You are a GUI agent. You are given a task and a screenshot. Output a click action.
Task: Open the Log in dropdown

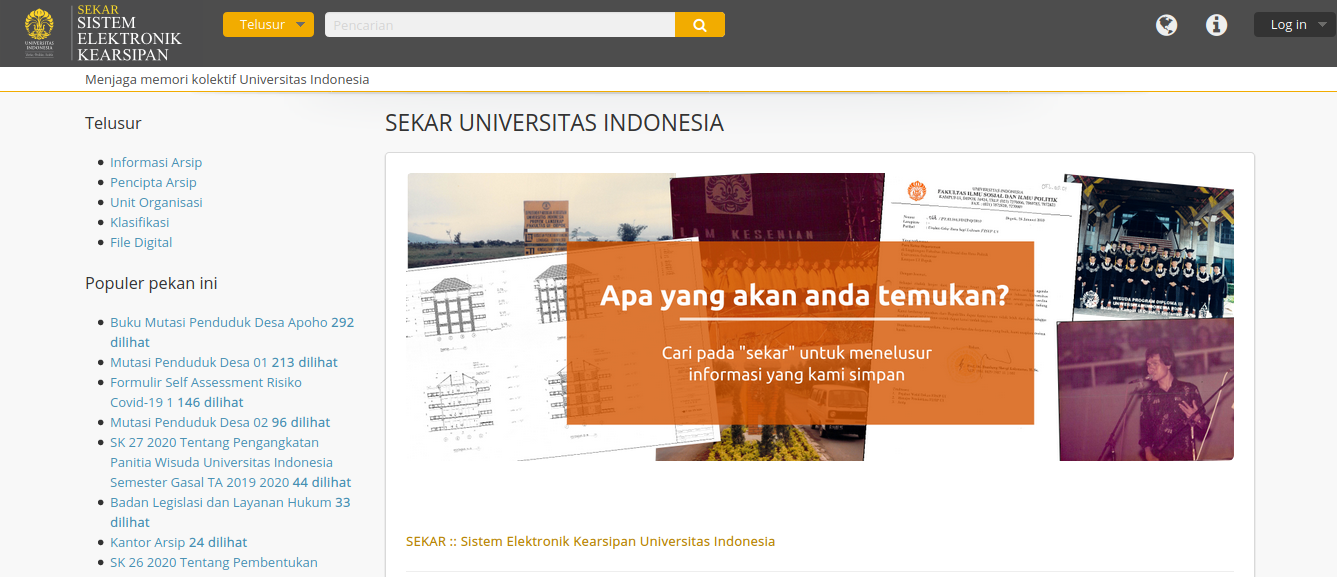[x=1295, y=25]
